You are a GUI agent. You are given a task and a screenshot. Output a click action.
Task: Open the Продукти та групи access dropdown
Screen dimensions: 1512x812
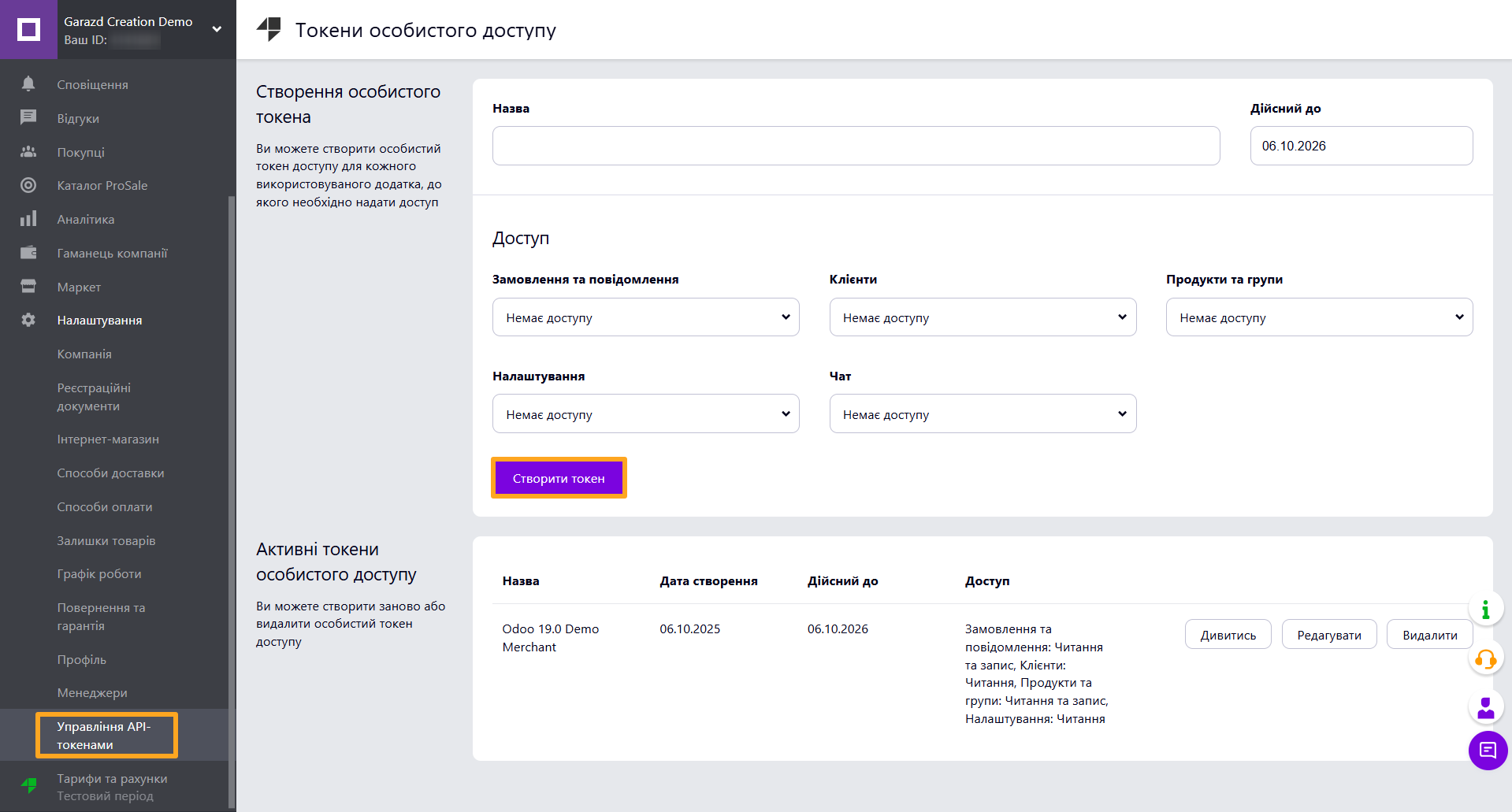pyautogui.click(x=1318, y=317)
